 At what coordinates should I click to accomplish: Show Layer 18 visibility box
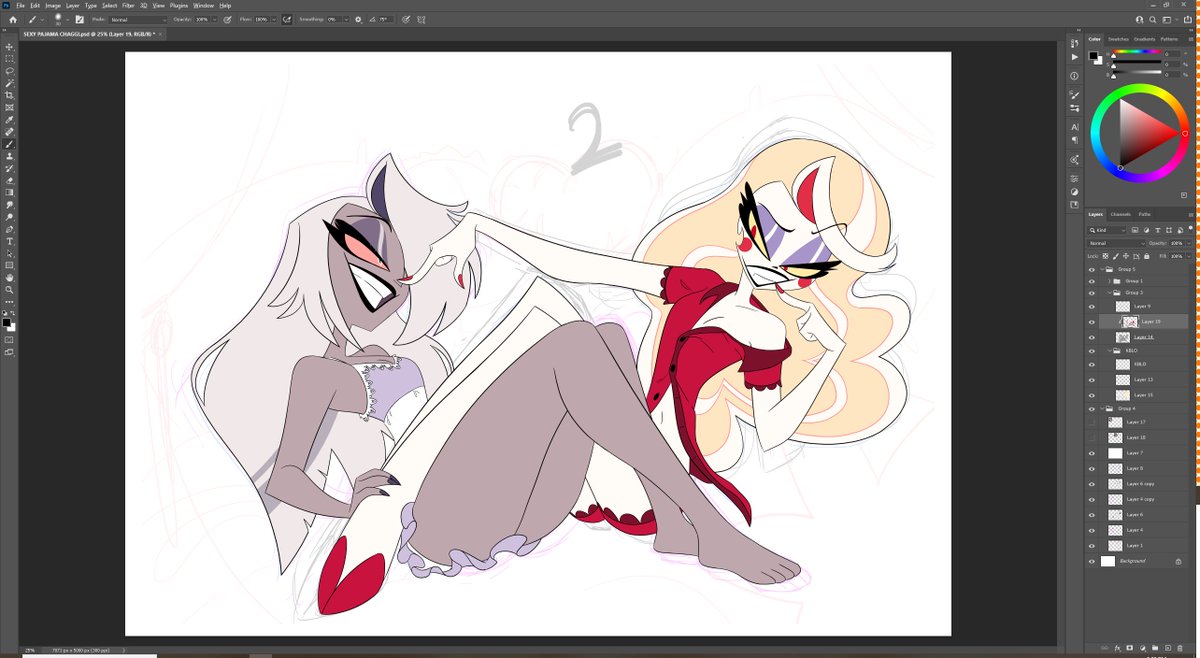(x=1092, y=437)
